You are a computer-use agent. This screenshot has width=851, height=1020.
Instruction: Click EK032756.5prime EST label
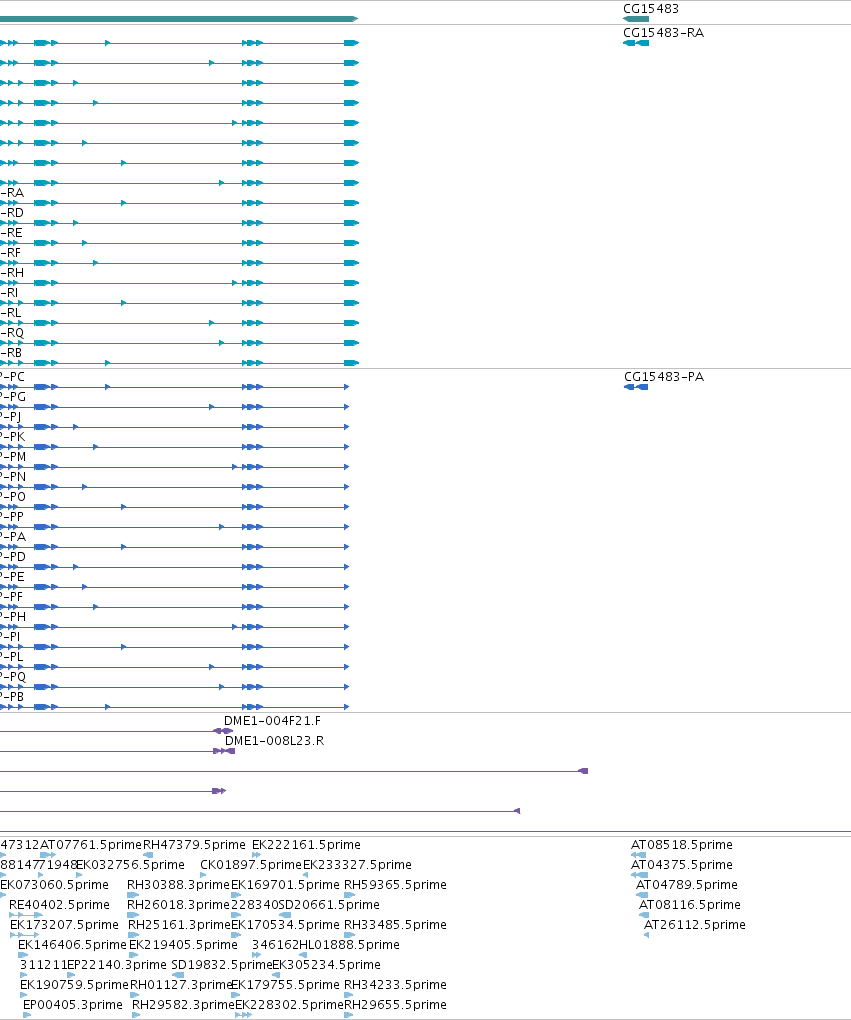pyautogui.click(x=130, y=865)
